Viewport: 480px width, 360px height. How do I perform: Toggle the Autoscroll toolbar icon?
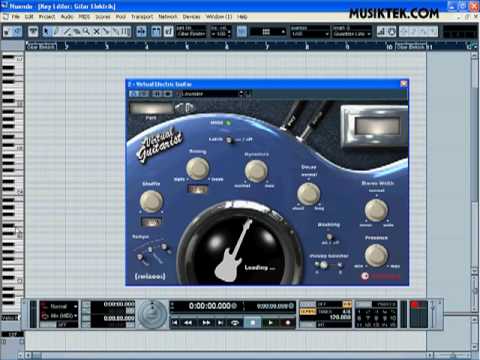click(x=141, y=32)
